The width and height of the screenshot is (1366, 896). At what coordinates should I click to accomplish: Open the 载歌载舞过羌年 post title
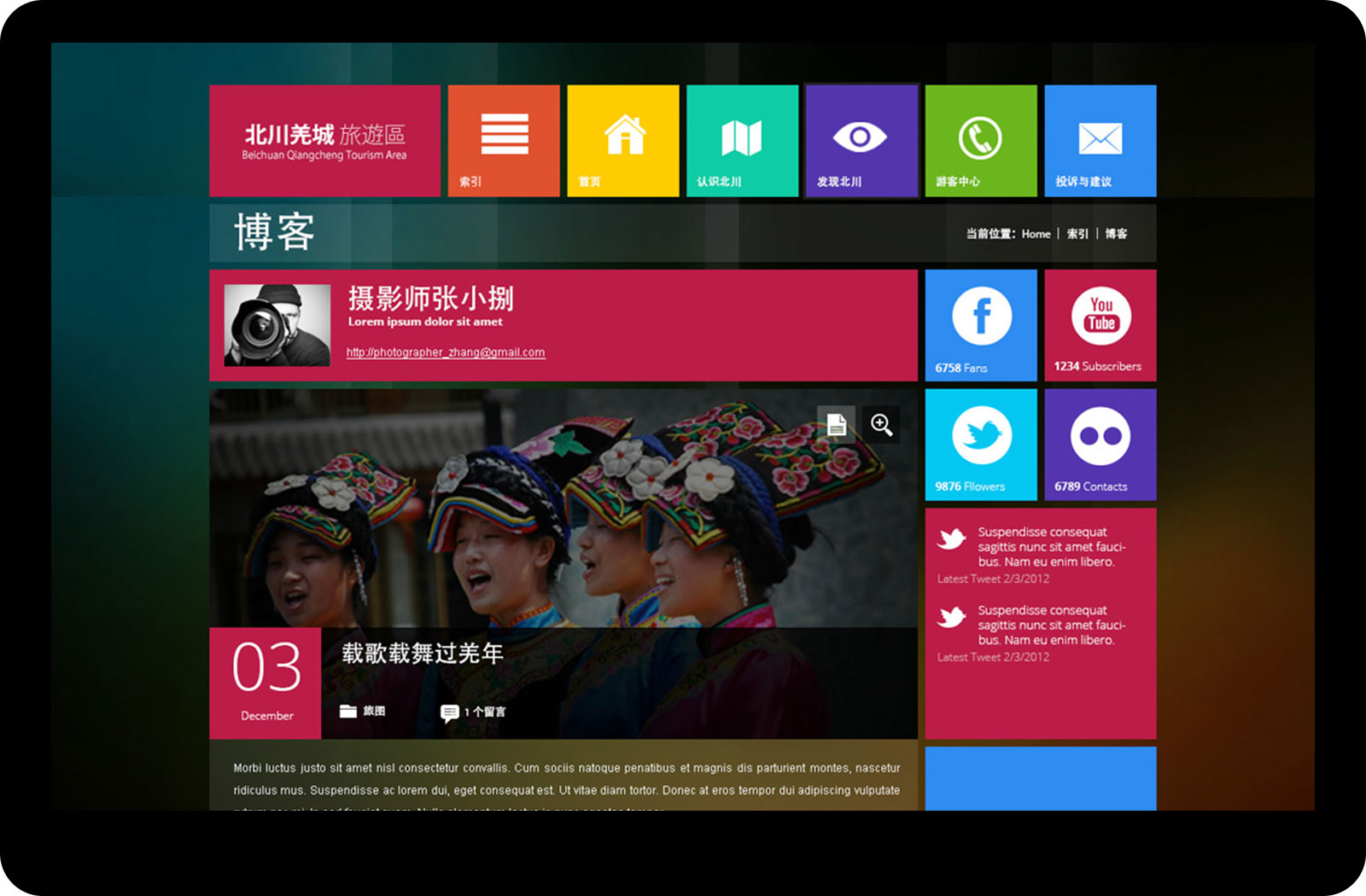(x=423, y=654)
